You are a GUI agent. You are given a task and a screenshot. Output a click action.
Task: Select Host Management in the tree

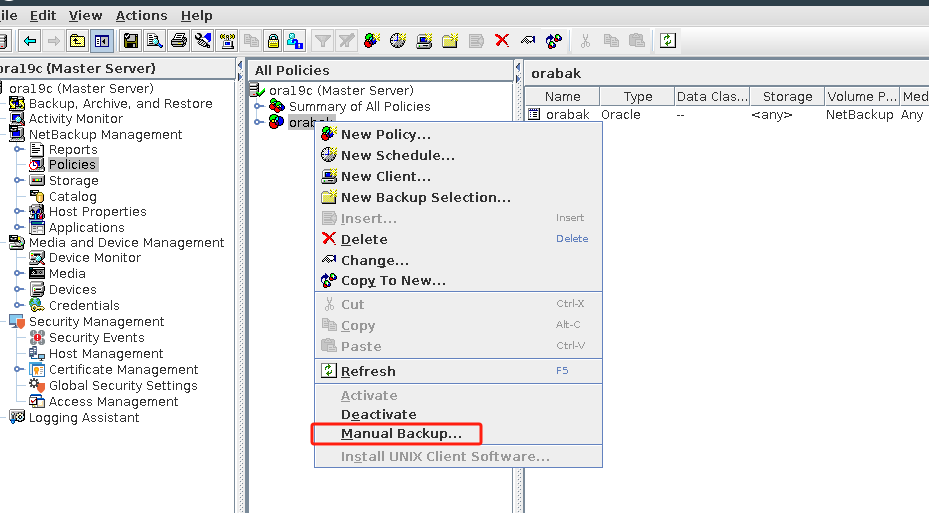(x=106, y=354)
